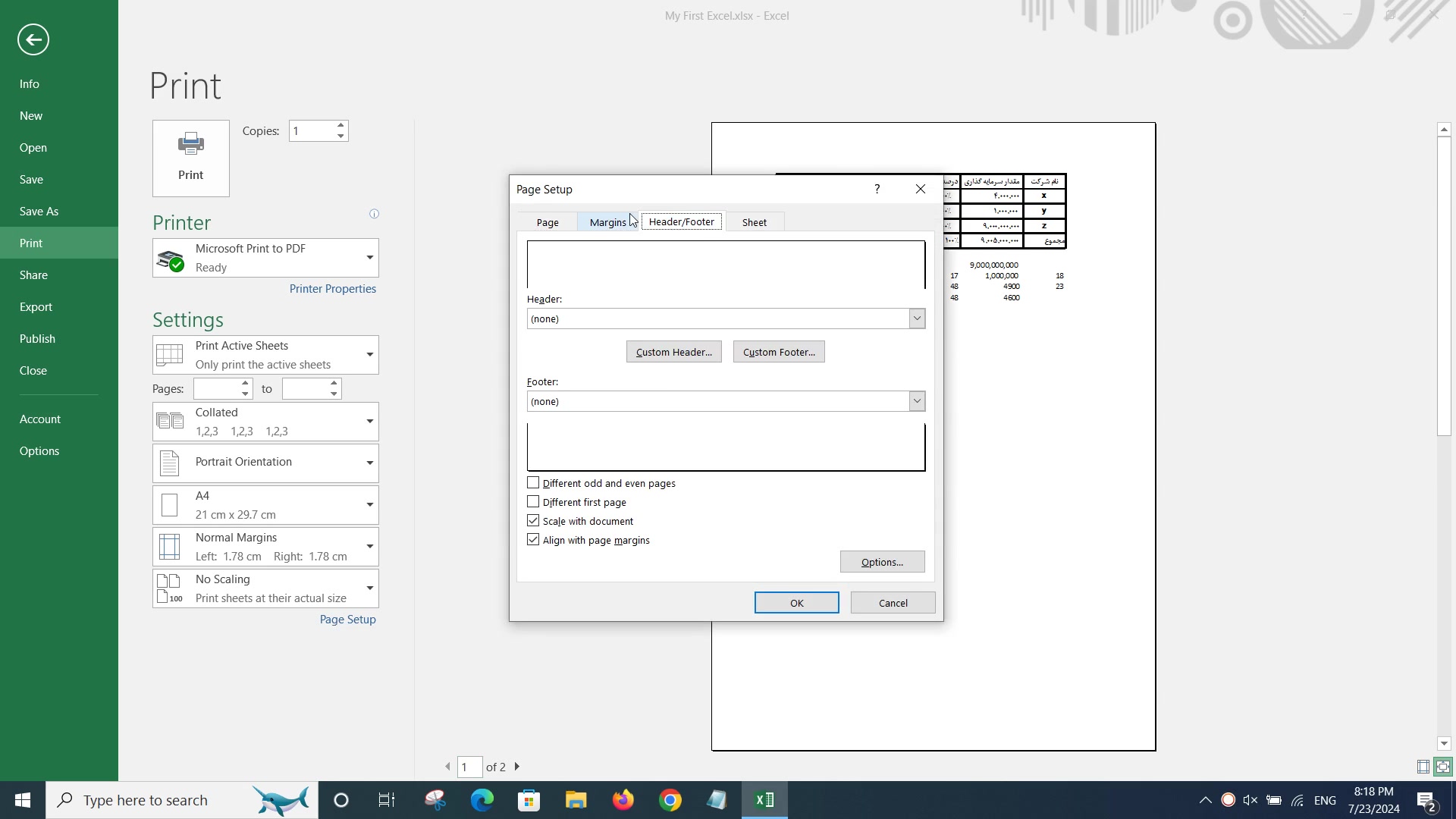The width and height of the screenshot is (1456, 819).
Task: Go to next page preview arrow
Action: coord(517,767)
